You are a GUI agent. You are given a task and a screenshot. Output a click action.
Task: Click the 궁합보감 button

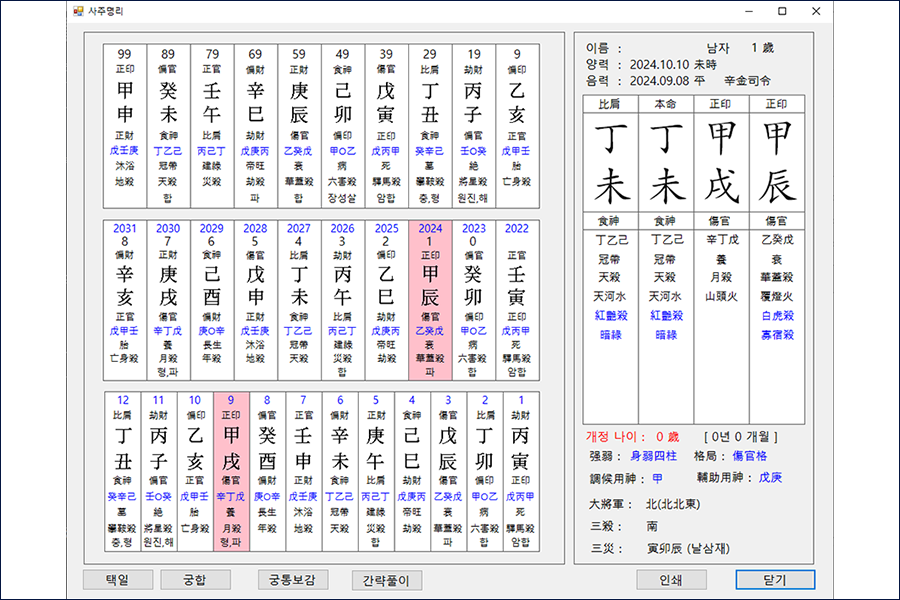point(291,581)
